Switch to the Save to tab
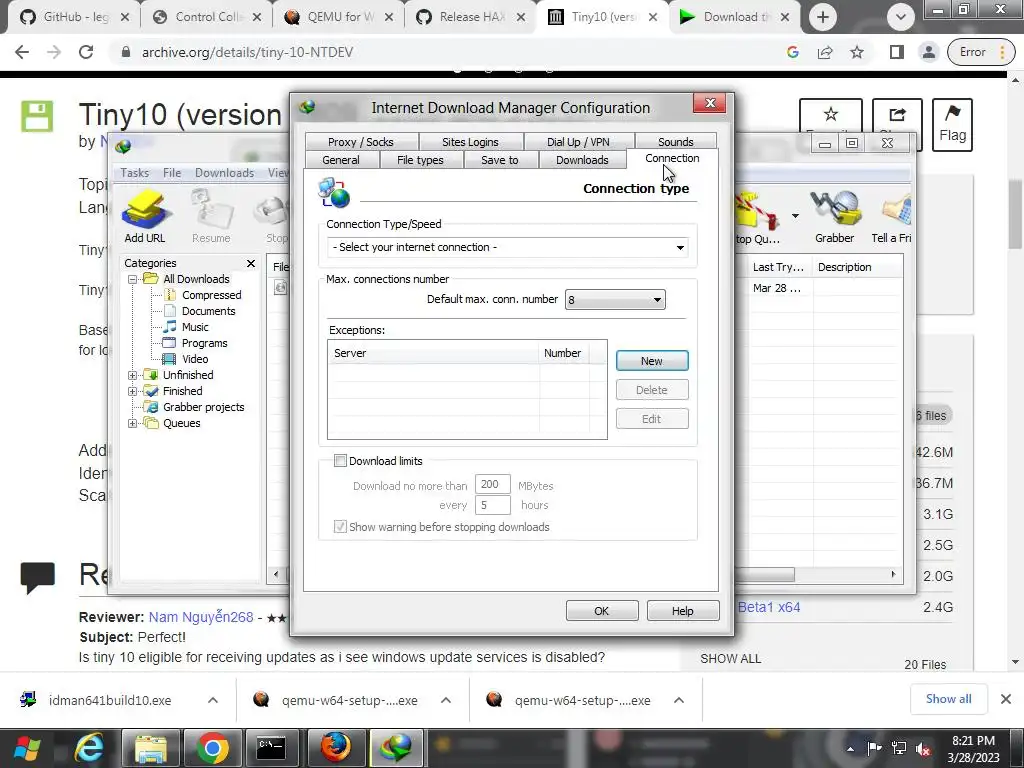1024x768 pixels. 500,160
